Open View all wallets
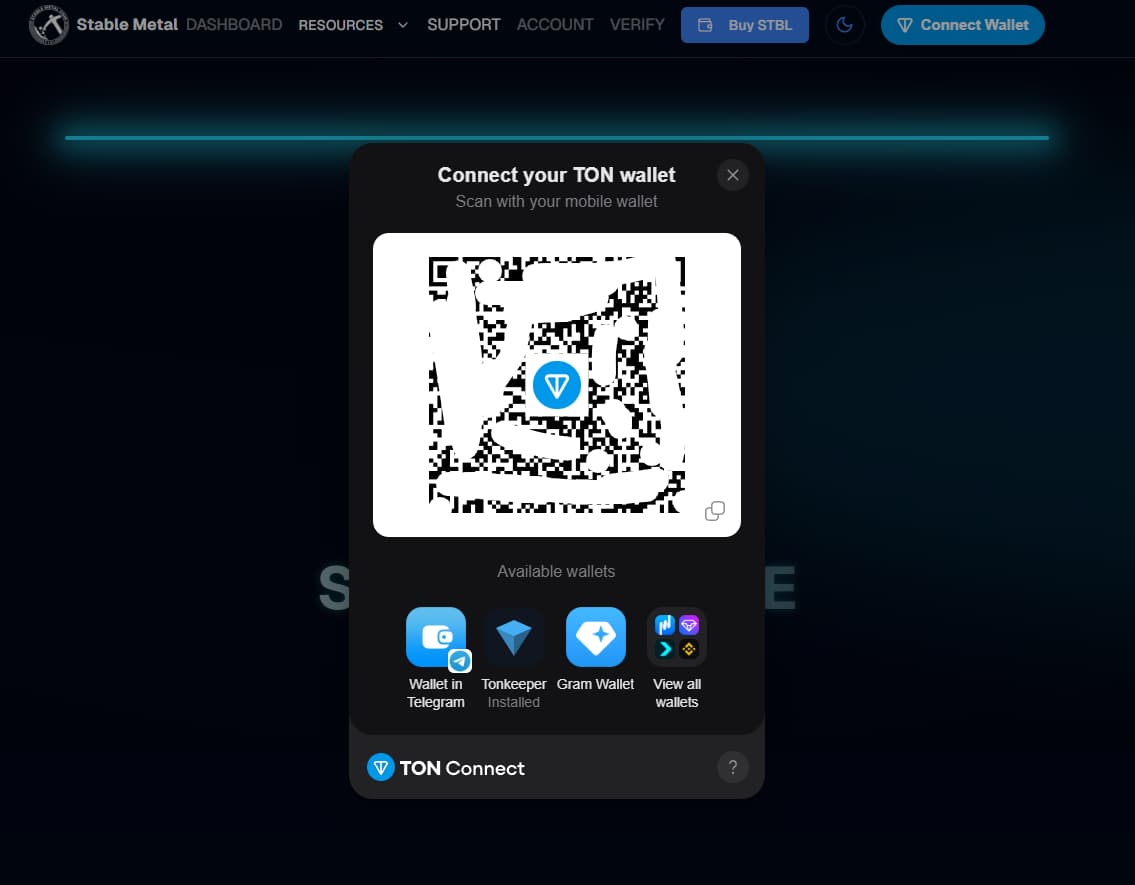 click(x=677, y=659)
